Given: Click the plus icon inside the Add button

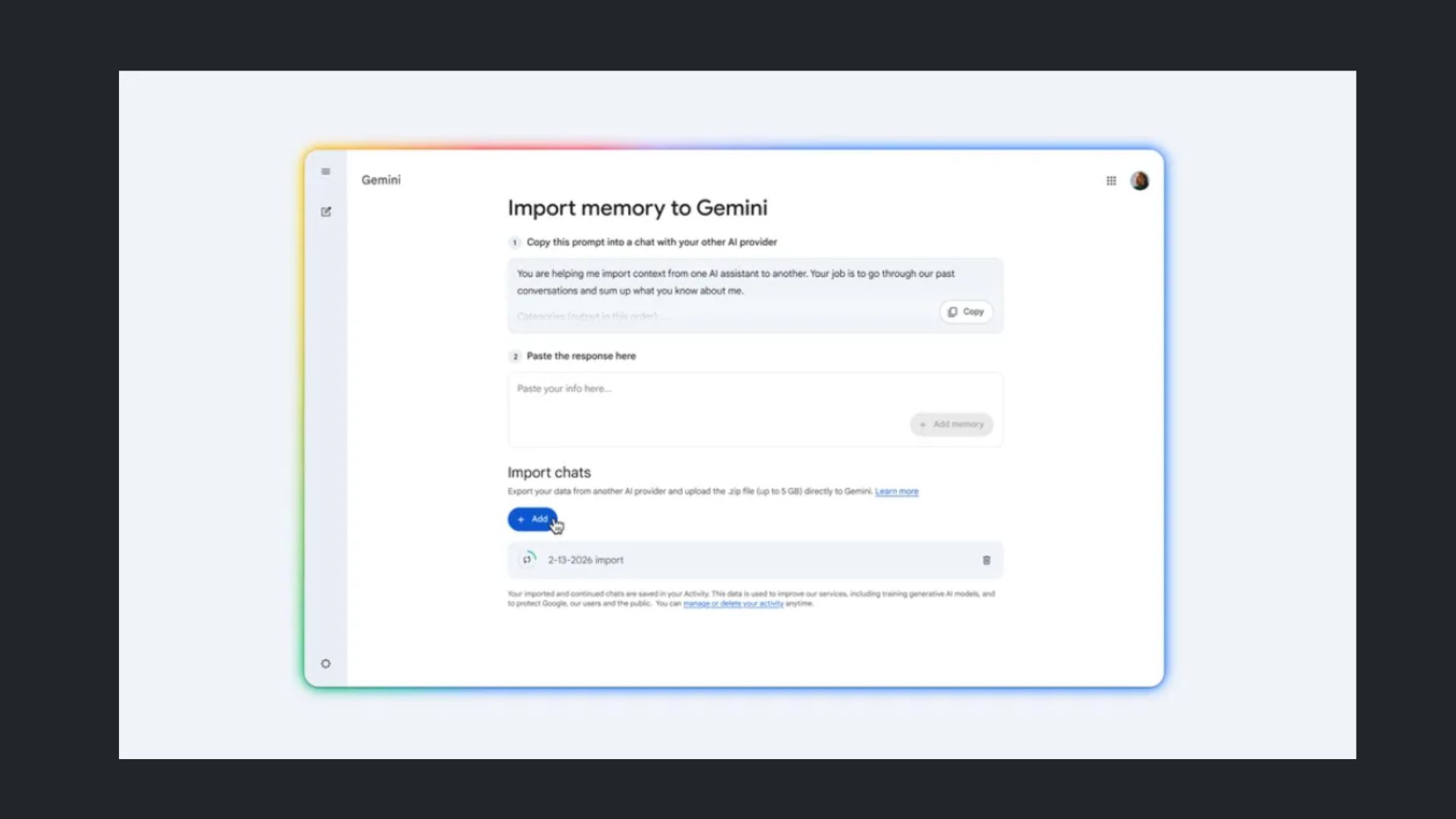Looking at the screenshot, I should [x=521, y=519].
